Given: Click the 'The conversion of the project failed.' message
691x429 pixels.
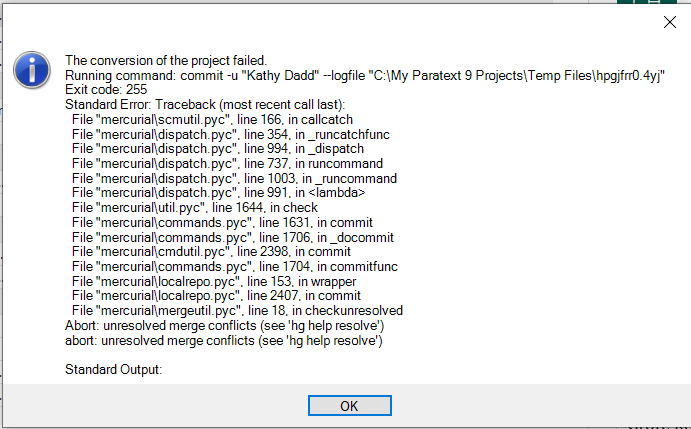Looking at the screenshot, I should pyautogui.click(x=166, y=60).
